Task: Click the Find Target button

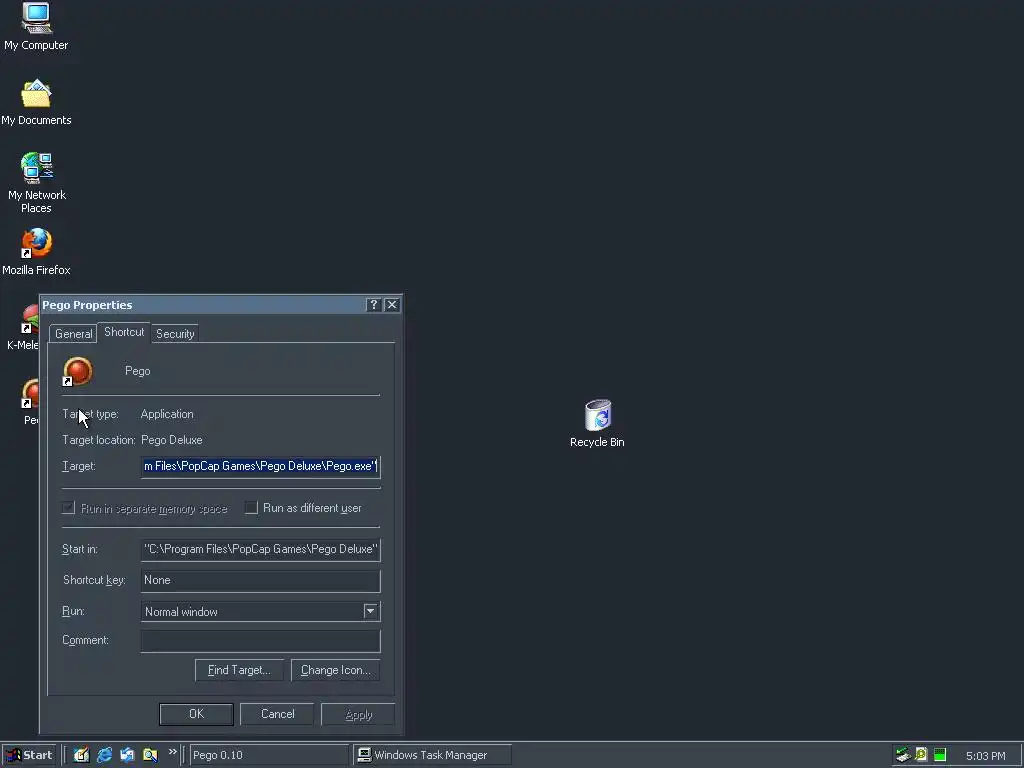Action: click(x=239, y=670)
